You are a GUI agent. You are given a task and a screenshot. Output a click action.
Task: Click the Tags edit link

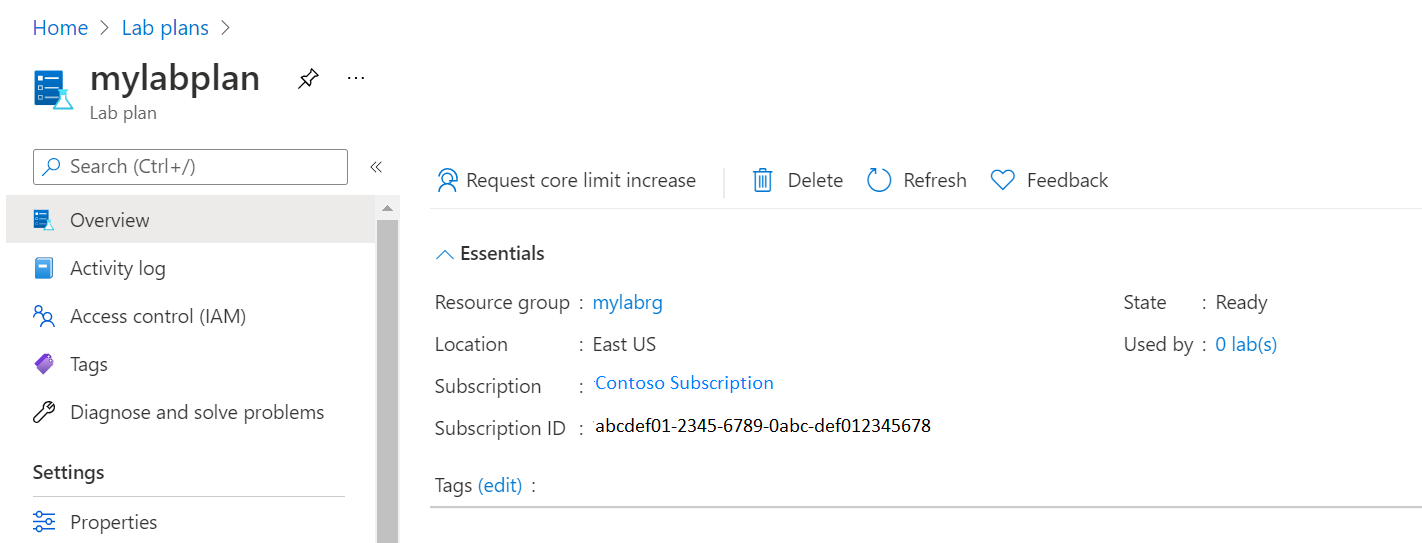point(500,485)
